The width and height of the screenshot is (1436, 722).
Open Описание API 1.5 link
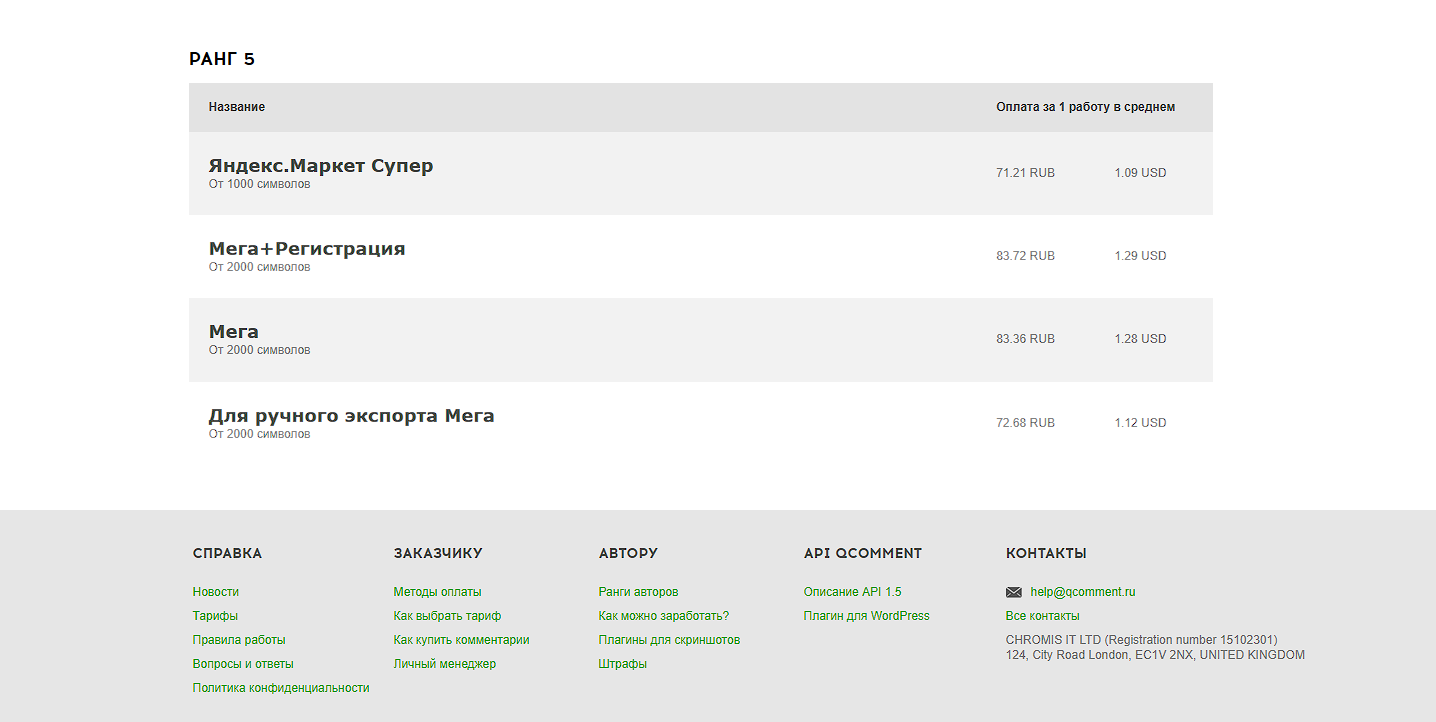pyautogui.click(x=852, y=592)
